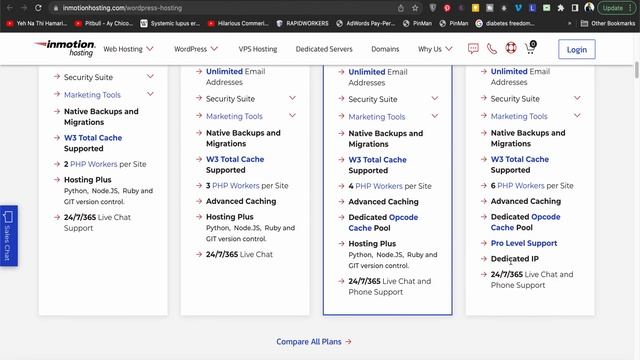
Task: Click PHP Workers link in 6-worker plan
Action: (520, 186)
